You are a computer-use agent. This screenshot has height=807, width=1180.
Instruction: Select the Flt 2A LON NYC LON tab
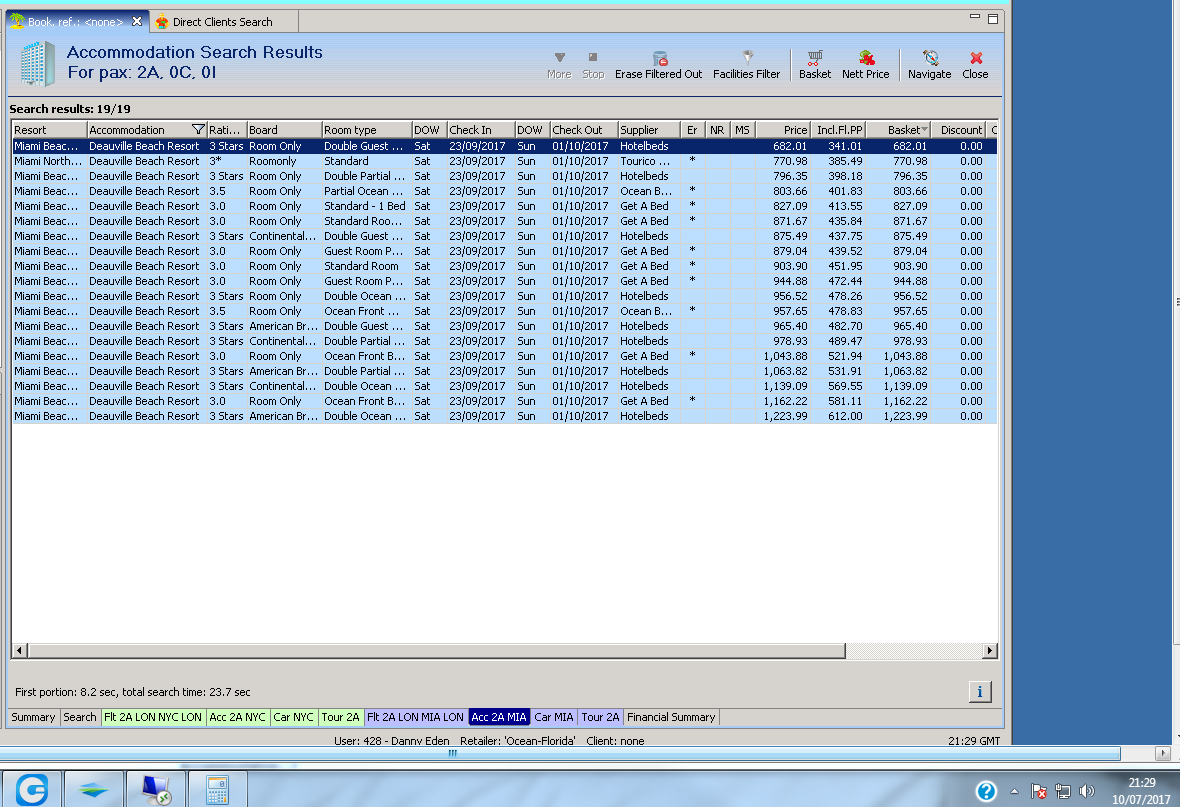tap(153, 717)
